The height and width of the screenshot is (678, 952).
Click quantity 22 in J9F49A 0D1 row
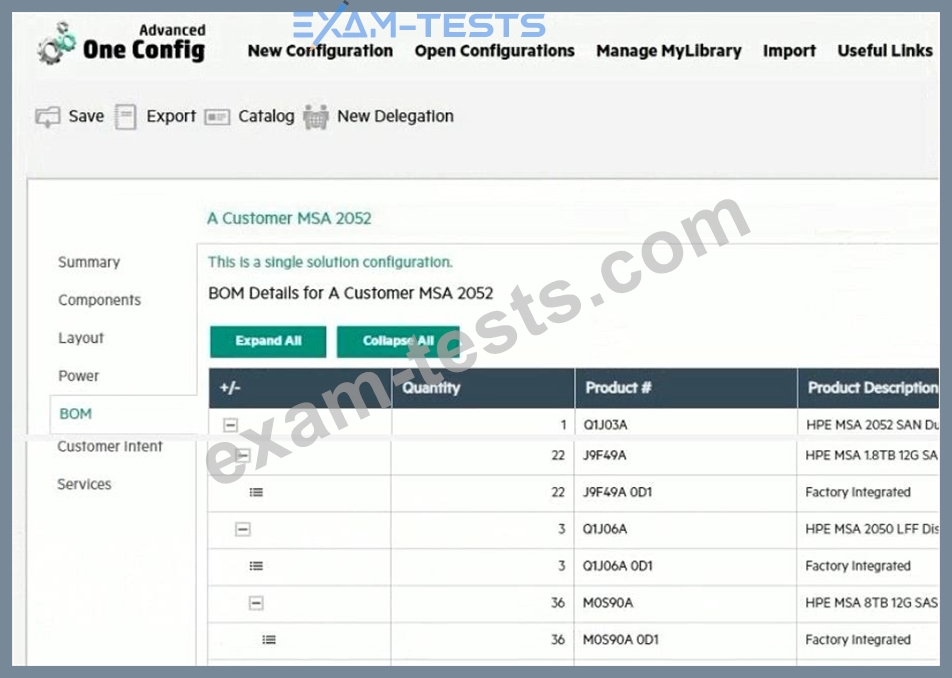558,492
